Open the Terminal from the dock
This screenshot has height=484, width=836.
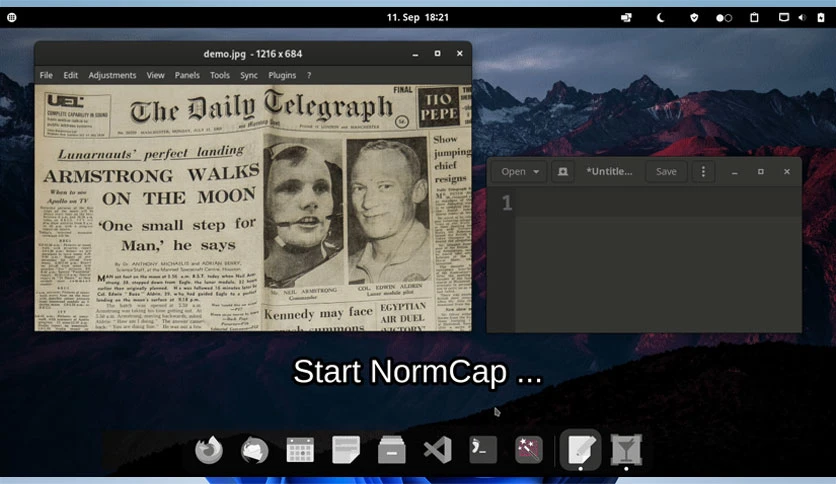point(483,450)
